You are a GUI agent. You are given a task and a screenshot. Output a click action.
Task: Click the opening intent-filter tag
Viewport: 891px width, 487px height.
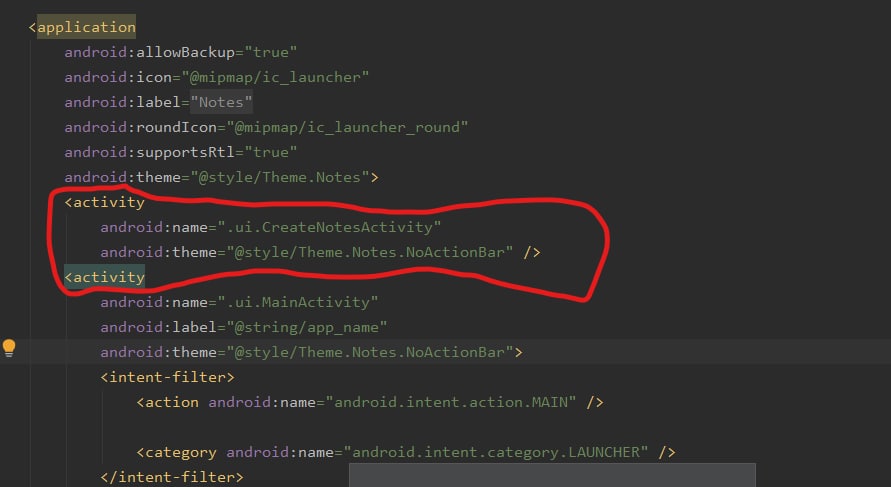(167, 377)
